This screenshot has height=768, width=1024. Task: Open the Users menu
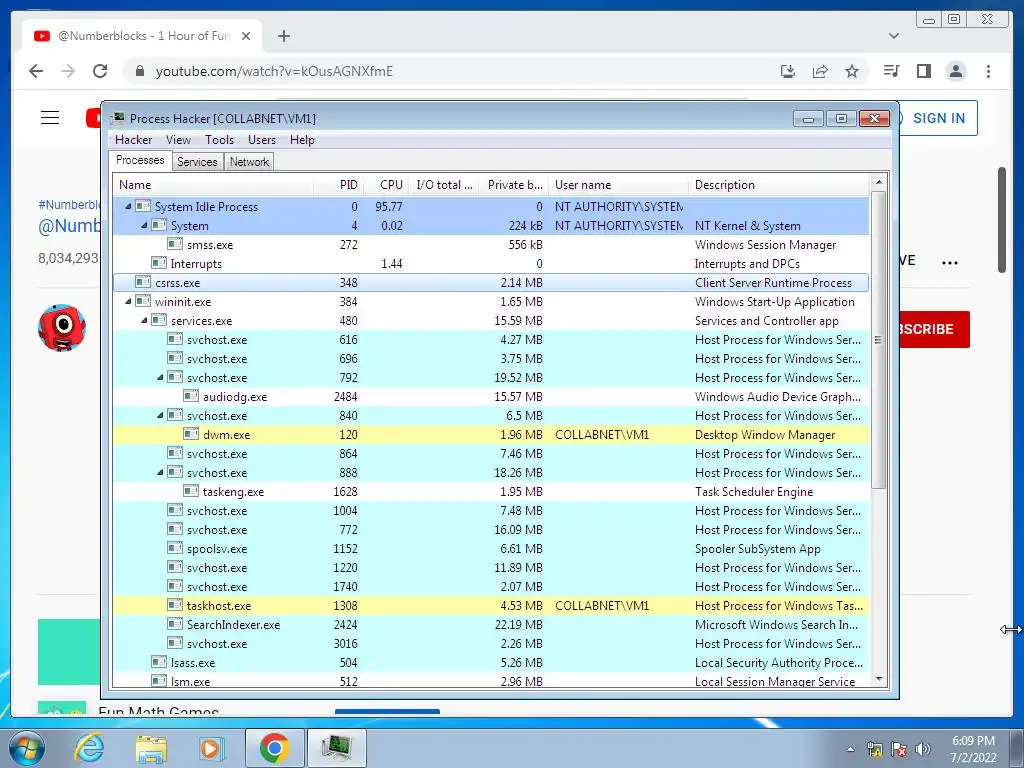[x=261, y=140]
